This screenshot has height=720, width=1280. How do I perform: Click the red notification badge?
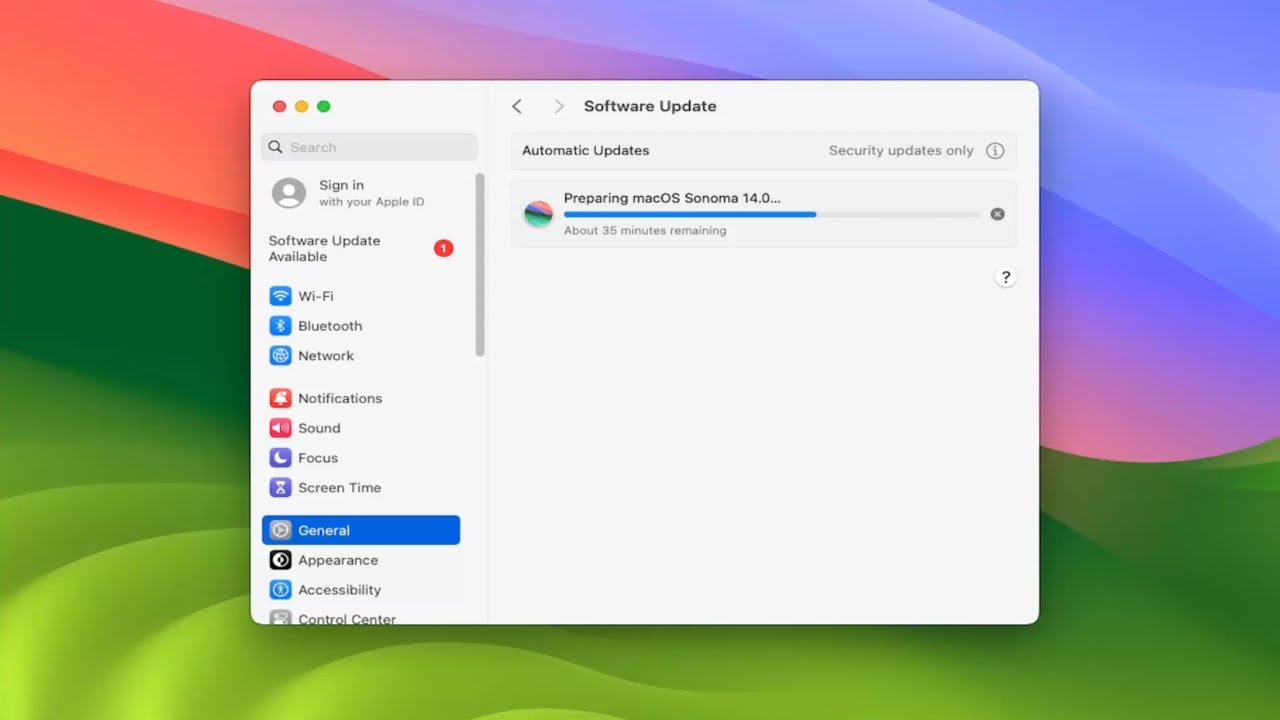pyautogui.click(x=443, y=248)
